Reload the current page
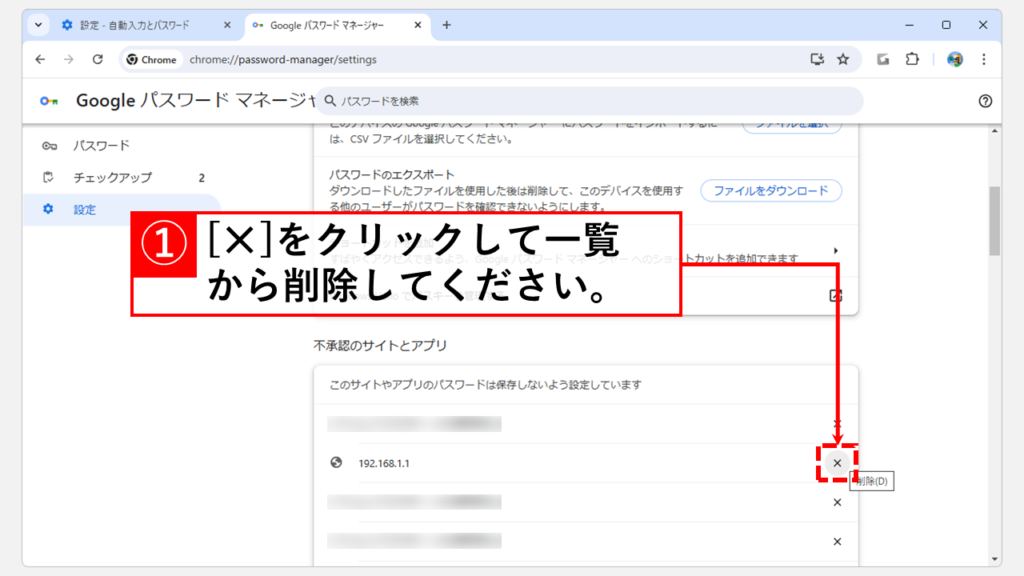 pos(97,60)
